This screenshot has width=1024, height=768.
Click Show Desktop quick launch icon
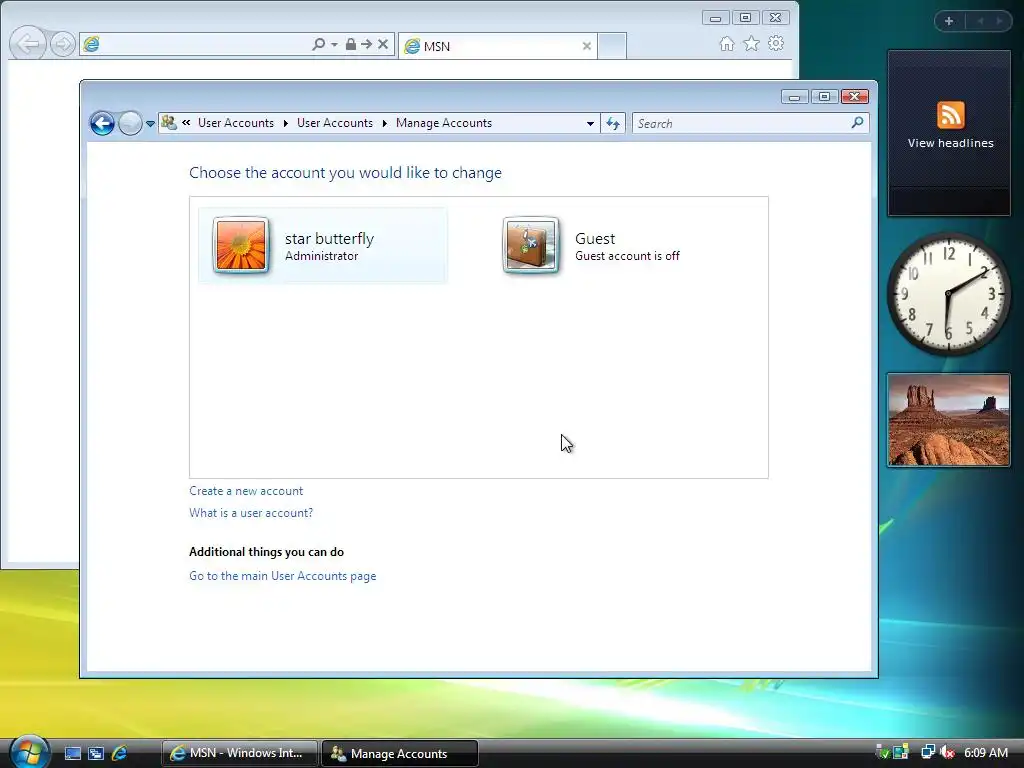tap(72, 753)
